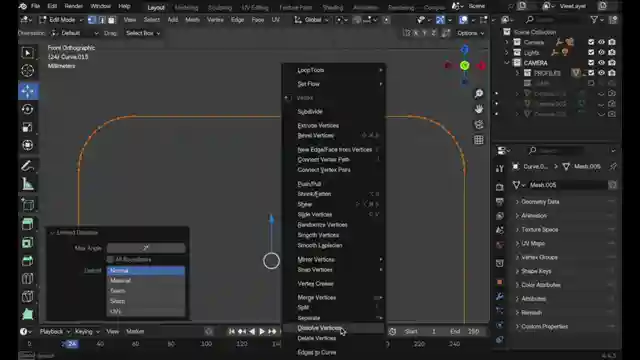This screenshot has width=640, height=360.
Task: Choose Dissolve Vertices from context menu
Action: pyautogui.click(x=333, y=328)
